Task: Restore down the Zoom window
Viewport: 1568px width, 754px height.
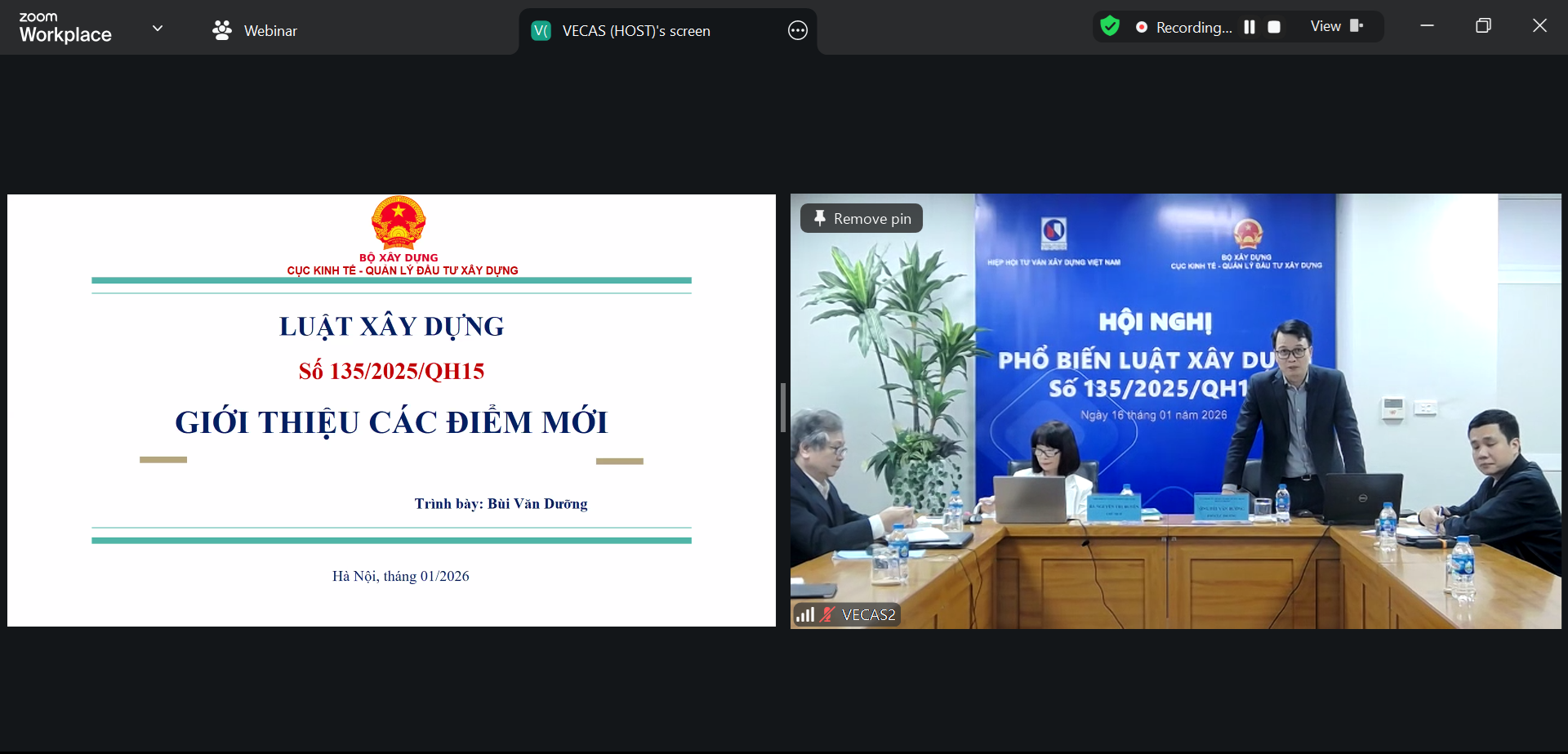Action: coord(1483,26)
